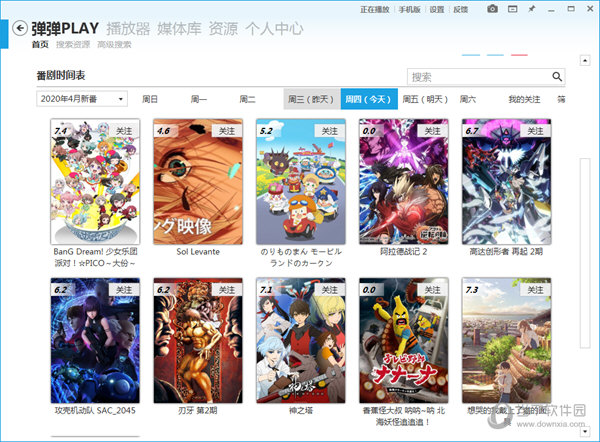Open 设置 from the title bar

coord(437,10)
